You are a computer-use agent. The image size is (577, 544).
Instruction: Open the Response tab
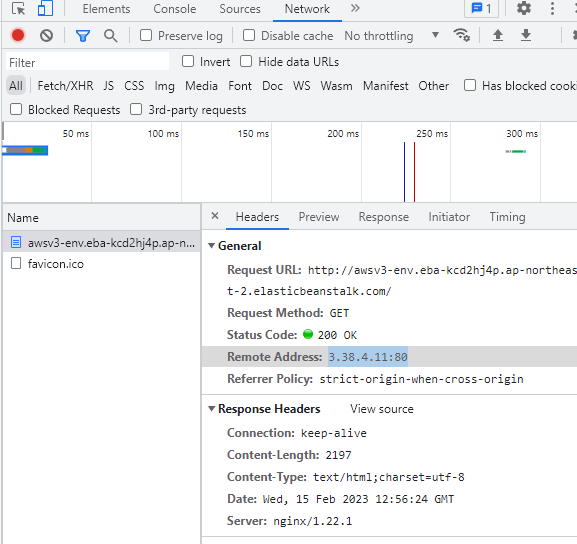383,217
